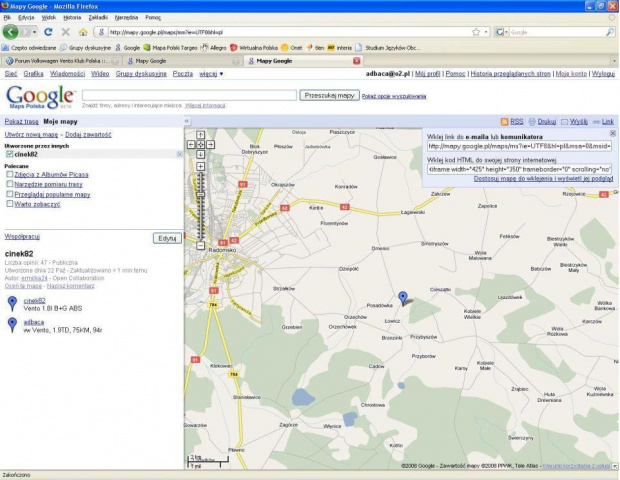Open Onet bookmark in bookmarks toolbar

[x=292, y=48]
